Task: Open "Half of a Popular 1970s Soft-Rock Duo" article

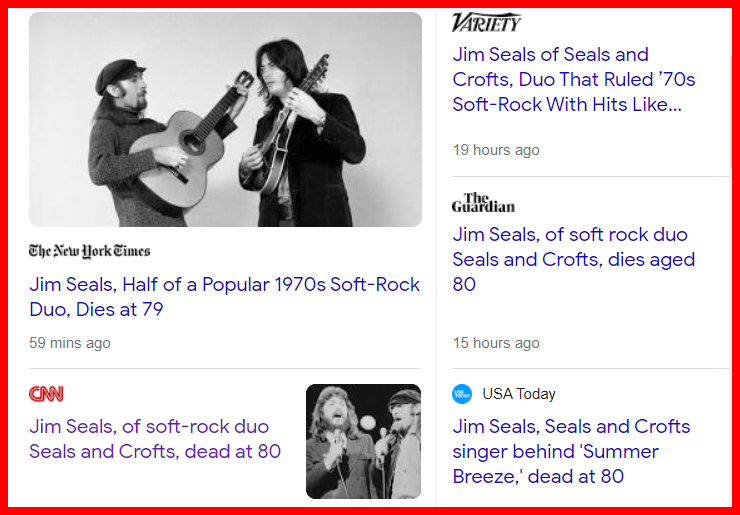Action: [224, 297]
